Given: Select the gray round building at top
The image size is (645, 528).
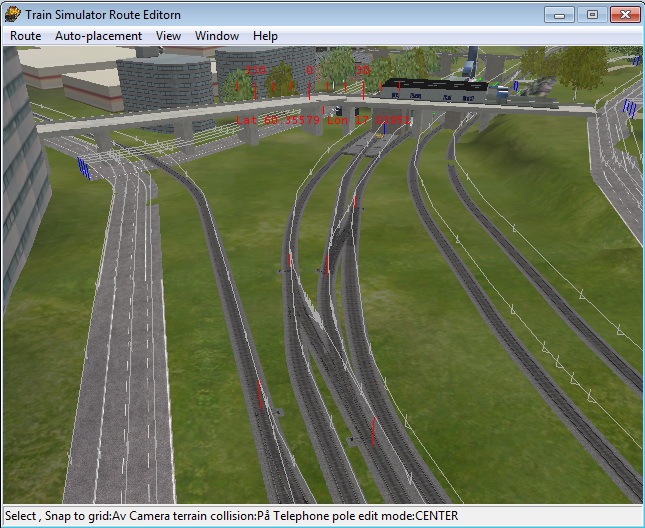Looking at the screenshot, I should (165, 80).
